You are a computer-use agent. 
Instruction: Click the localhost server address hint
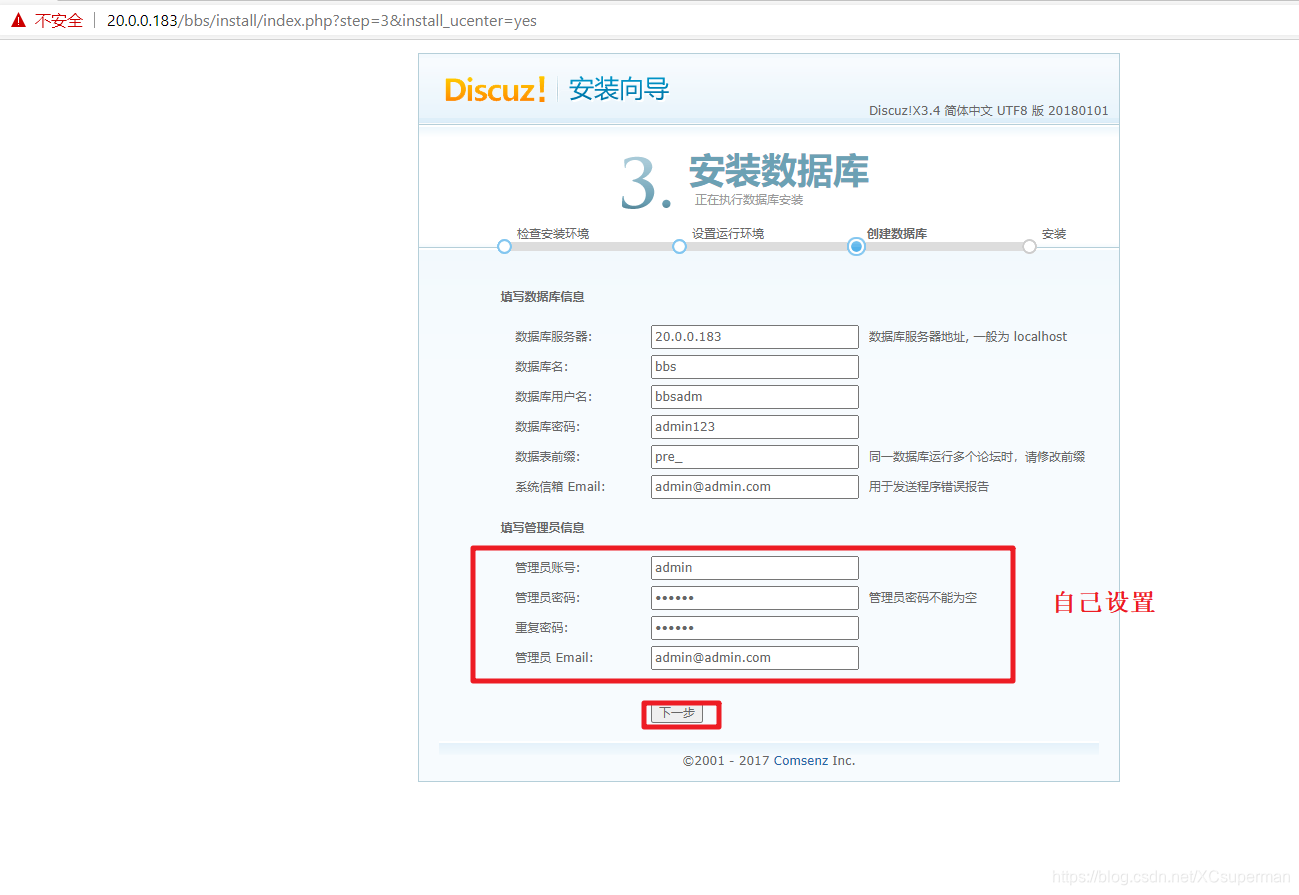(968, 337)
